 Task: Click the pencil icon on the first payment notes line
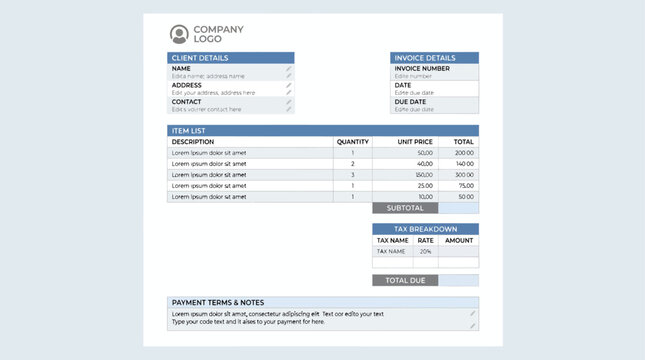pyautogui.click(x=473, y=314)
